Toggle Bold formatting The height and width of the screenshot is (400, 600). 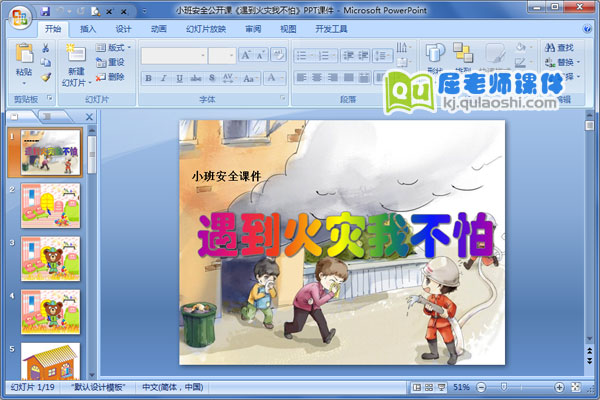pyautogui.click(x=148, y=78)
